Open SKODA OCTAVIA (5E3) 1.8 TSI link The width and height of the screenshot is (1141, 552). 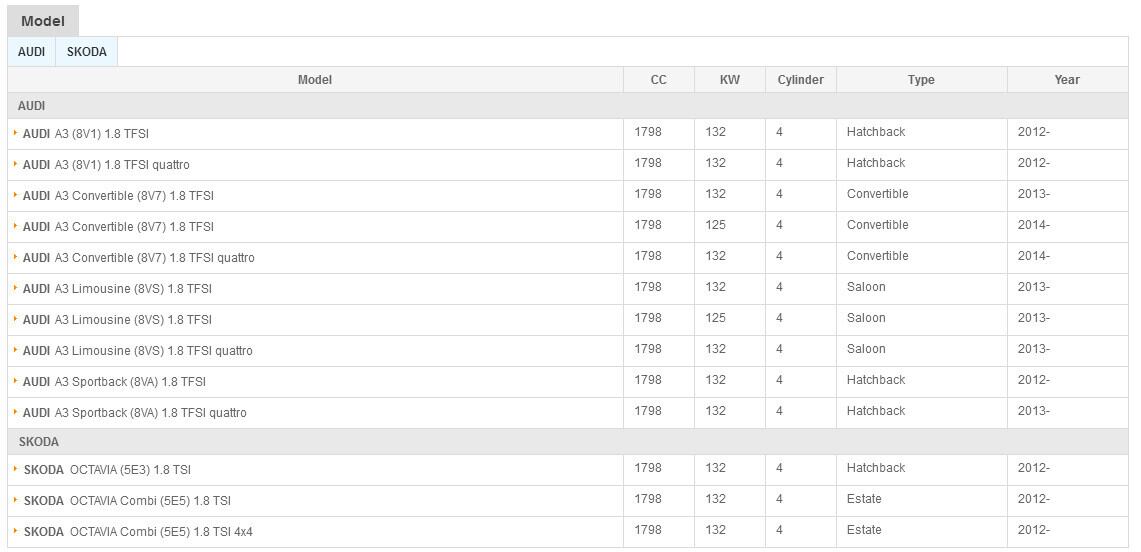108,470
